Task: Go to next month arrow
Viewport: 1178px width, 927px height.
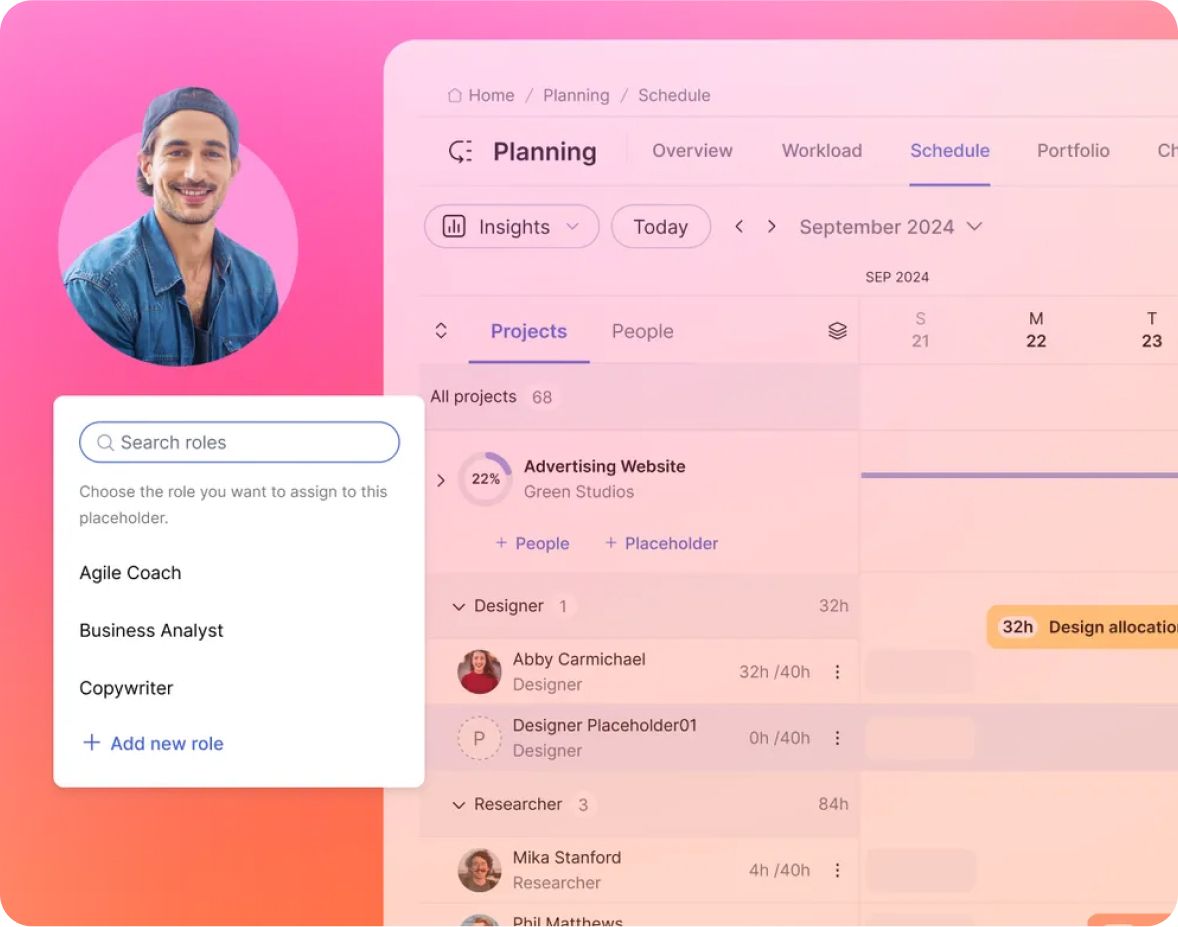Action: (x=771, y=226)
